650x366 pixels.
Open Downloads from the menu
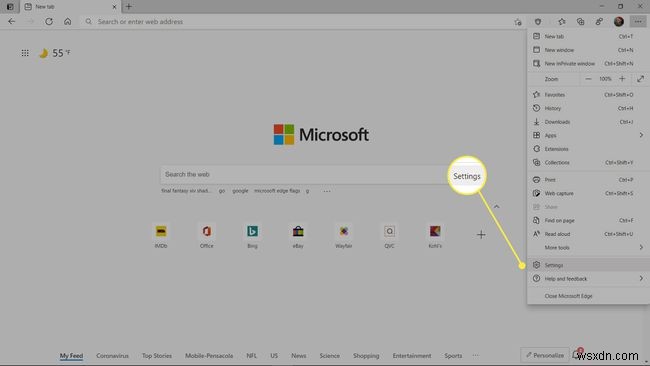point(588,122)
